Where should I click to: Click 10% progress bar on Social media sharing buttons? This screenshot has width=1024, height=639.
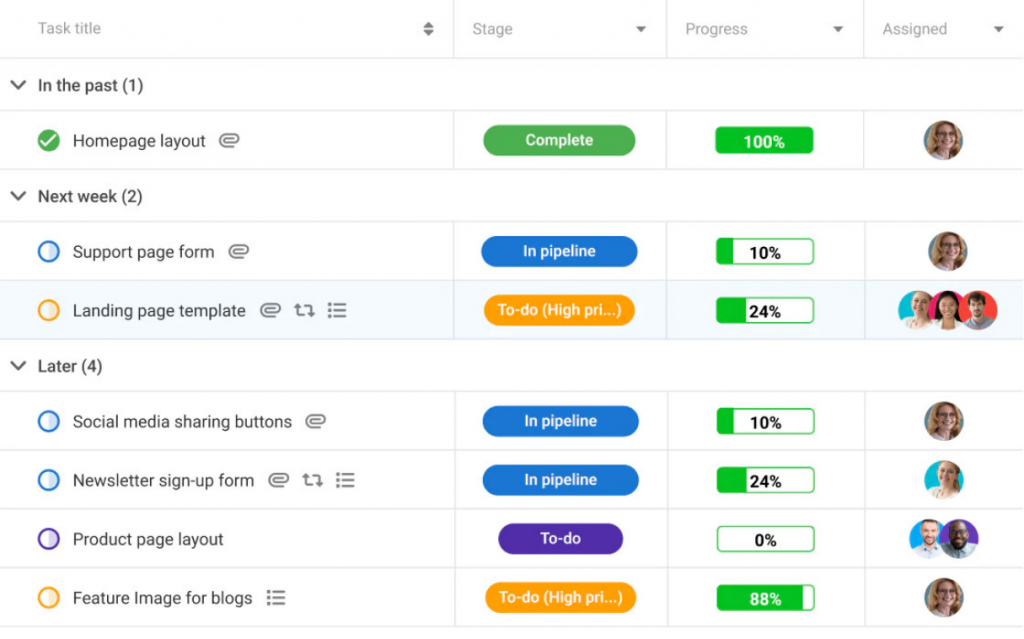point(765,421)
